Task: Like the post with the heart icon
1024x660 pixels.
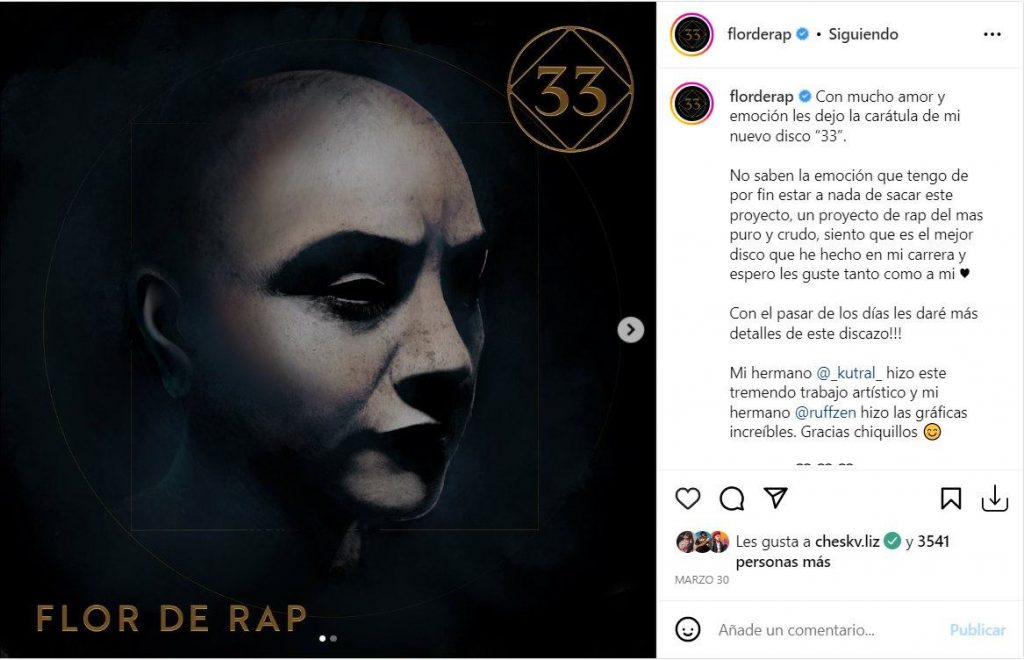Action: coord(688,498)
